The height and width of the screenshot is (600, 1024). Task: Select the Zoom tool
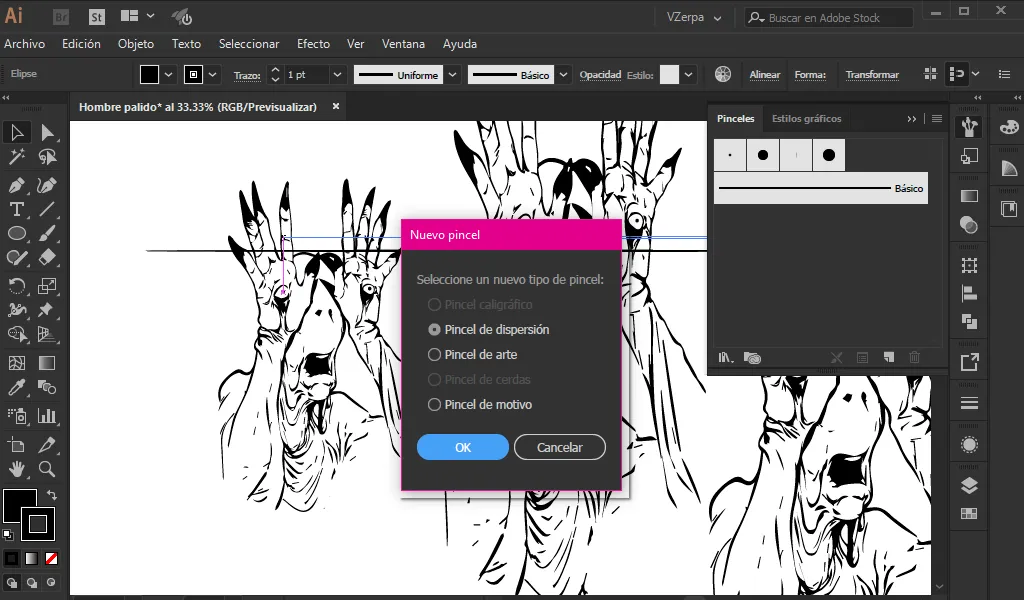(47, 469)
